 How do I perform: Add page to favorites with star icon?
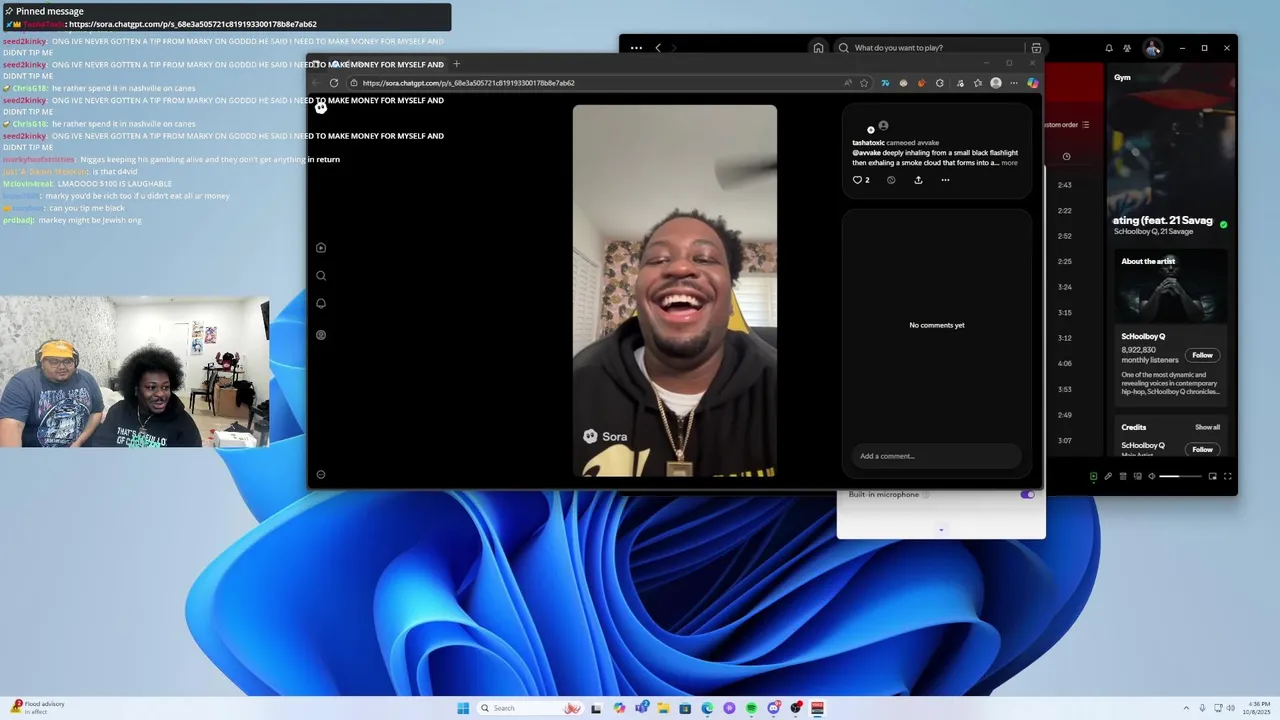864,83
